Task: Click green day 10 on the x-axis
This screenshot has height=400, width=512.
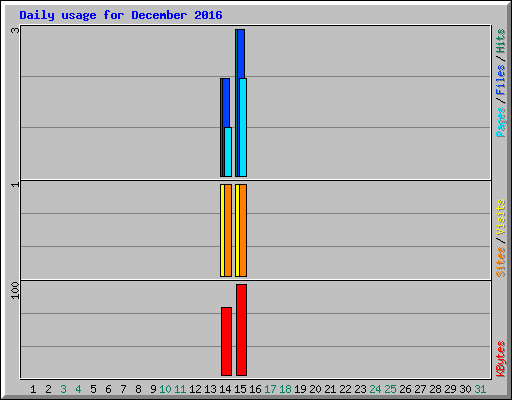Action: click(165, 389)
